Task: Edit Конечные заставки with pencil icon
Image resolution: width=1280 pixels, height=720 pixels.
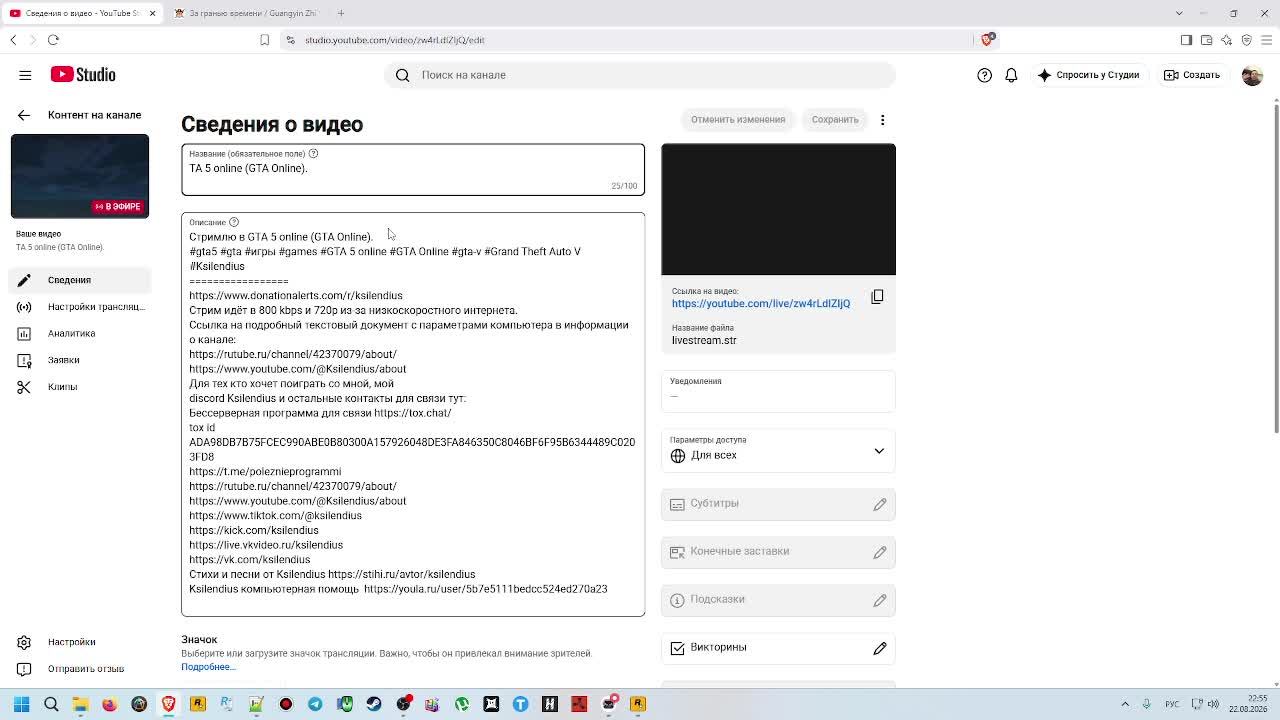Action: click(880, 552)
